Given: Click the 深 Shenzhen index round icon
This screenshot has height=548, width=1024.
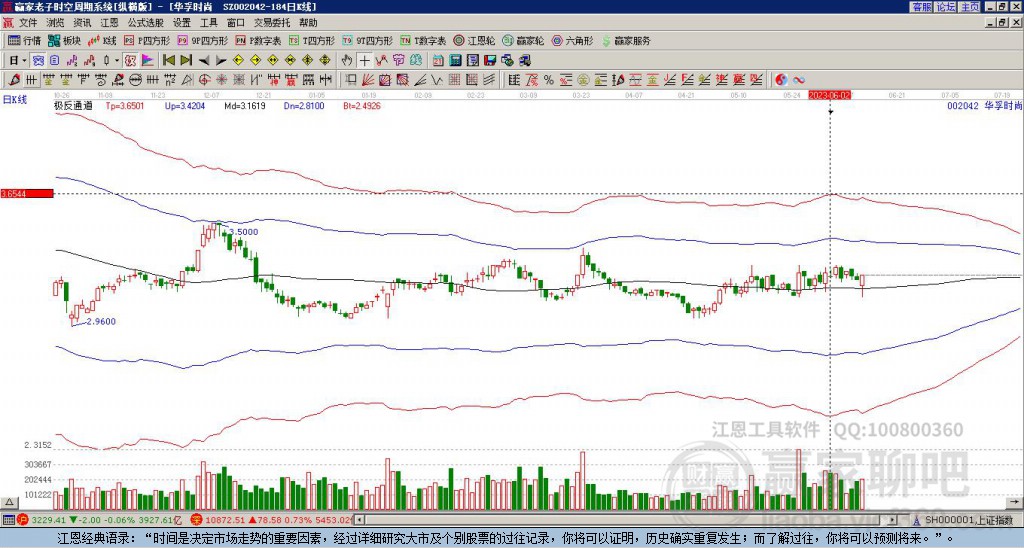Looking at the screenshot, I should [197, 520].
